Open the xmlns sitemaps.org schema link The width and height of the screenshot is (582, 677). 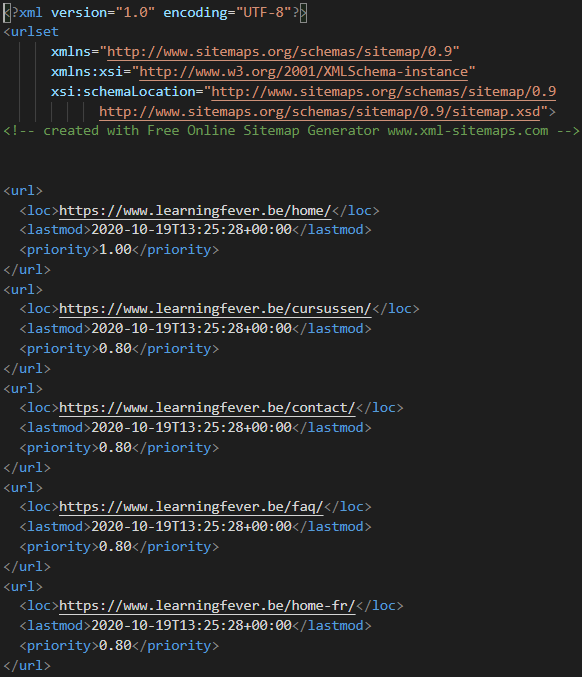click(279, 52)
